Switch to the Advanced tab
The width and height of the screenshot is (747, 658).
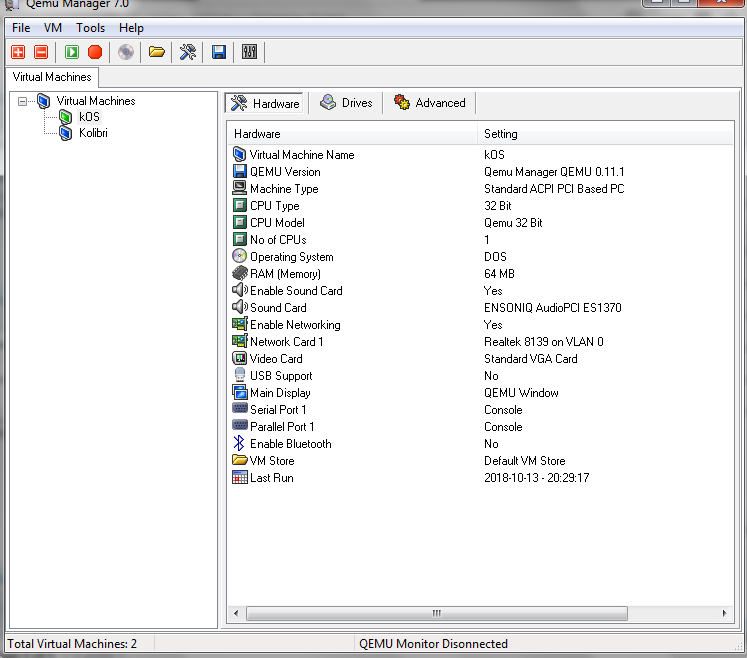[x=430, y=103]
